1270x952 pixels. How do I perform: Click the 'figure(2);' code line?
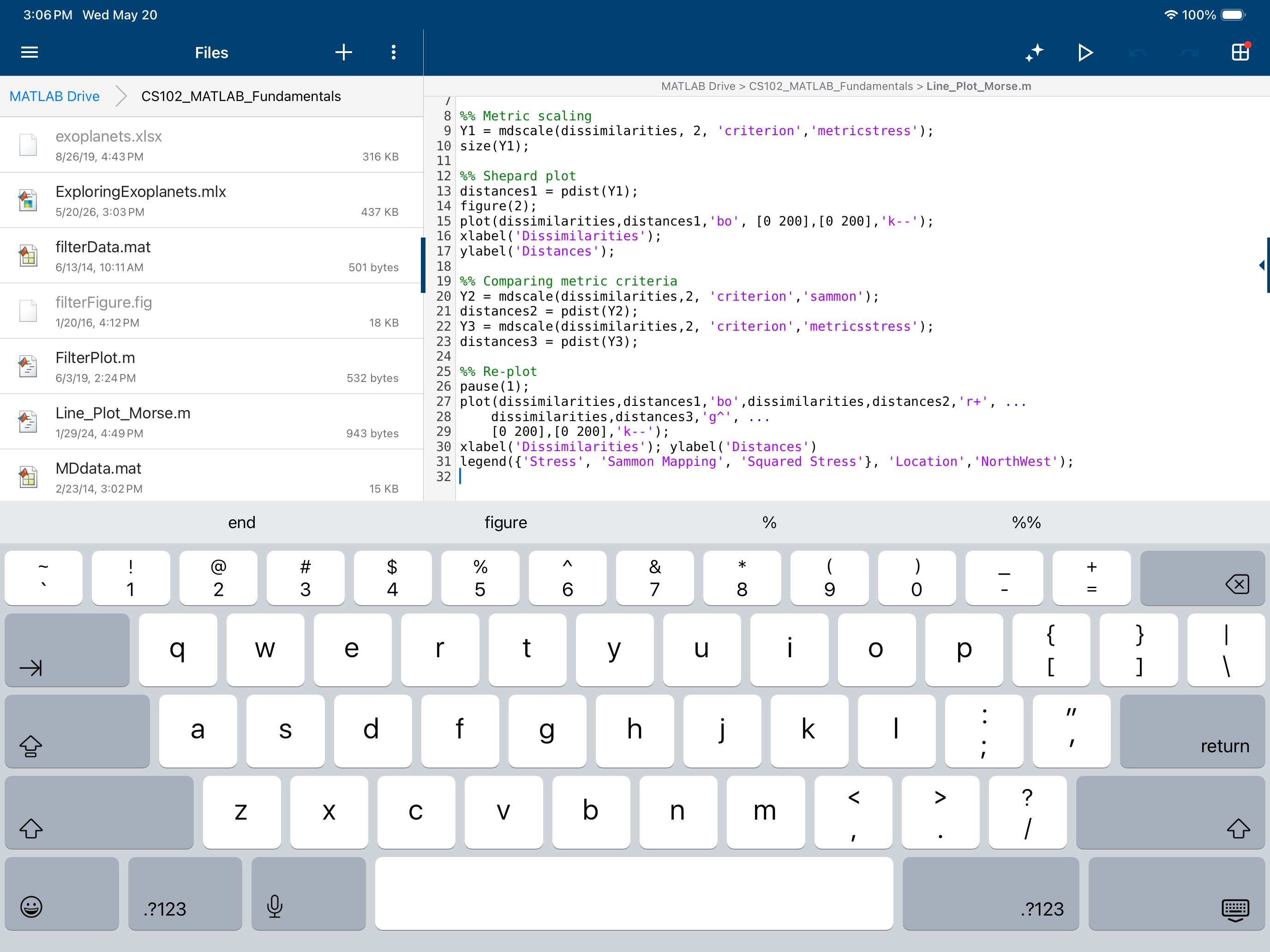pos(498,206)
